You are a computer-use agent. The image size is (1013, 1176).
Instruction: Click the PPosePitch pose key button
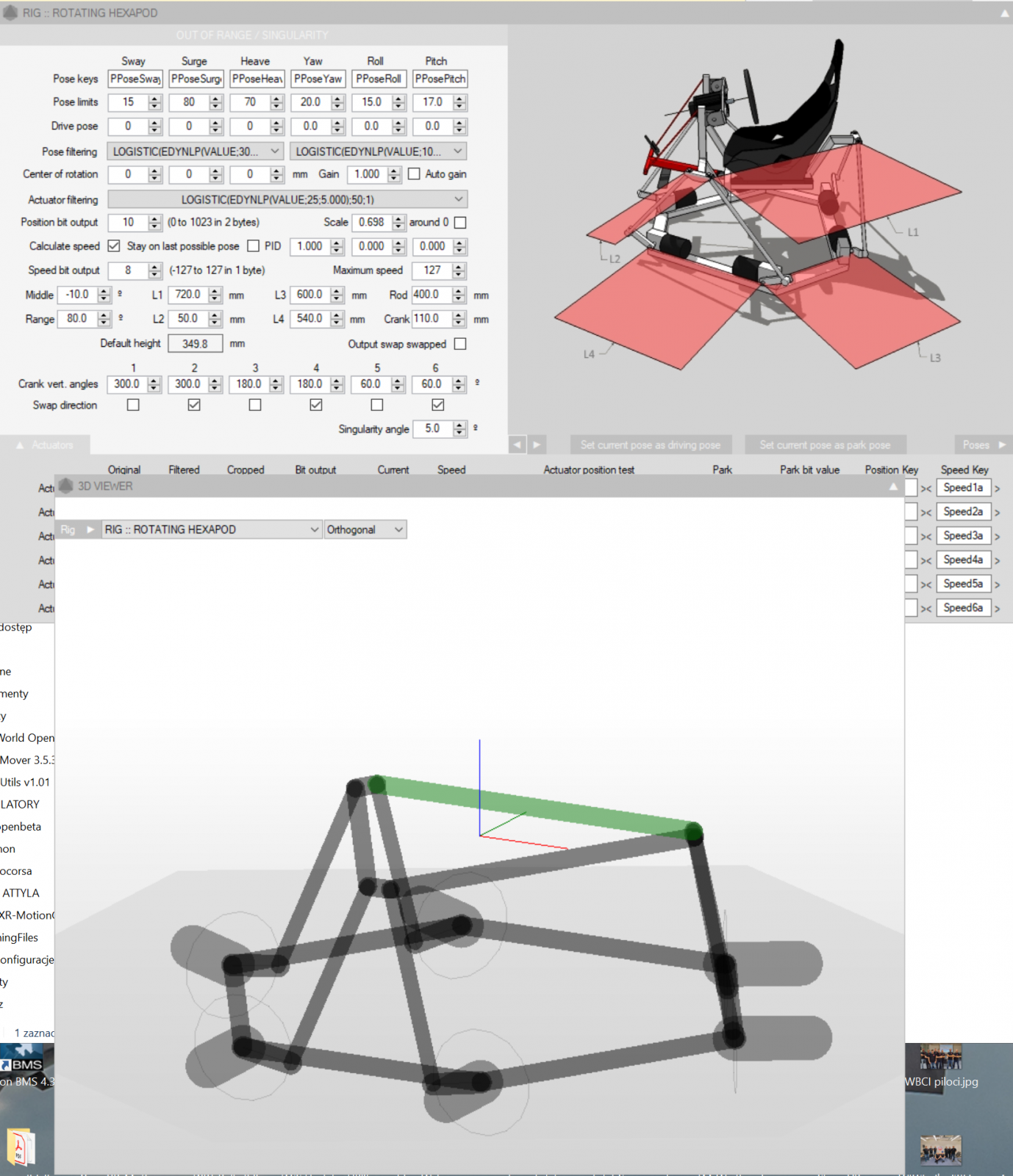tap(440, 79)
